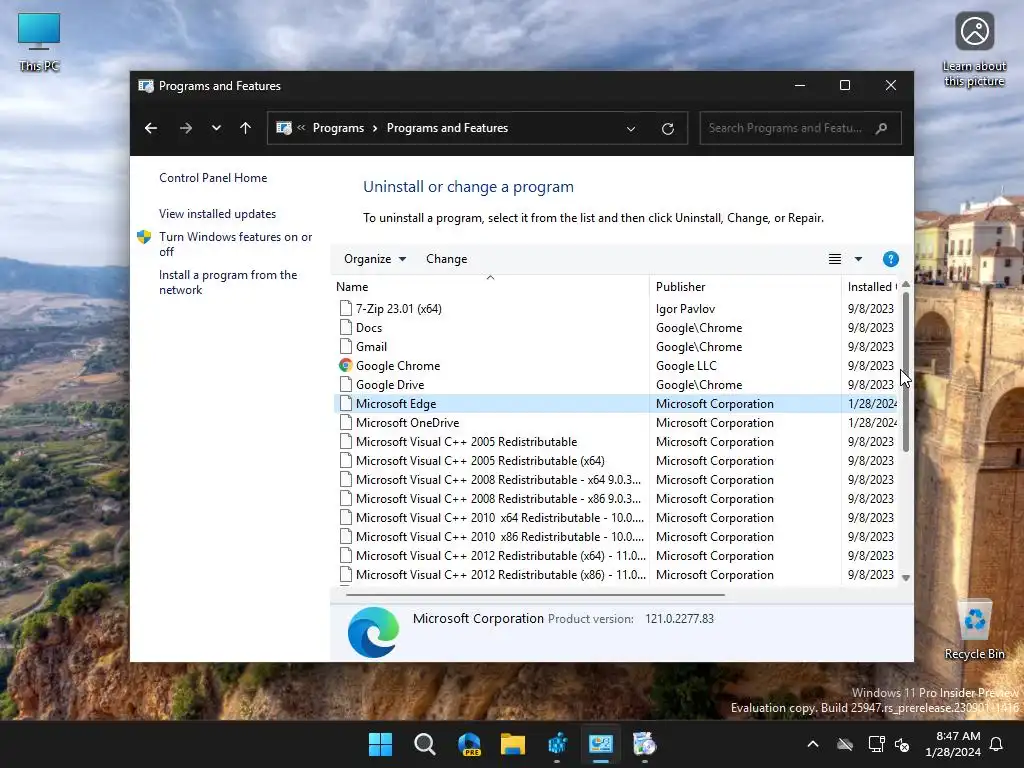Viewport: 1024px width, 768px height.
Task: Select the 7-Zip 23.01 (x64) entry
Action: 398,309
